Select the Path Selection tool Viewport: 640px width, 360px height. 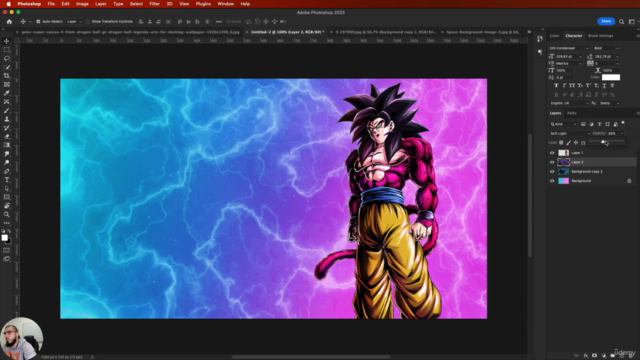coord(7,189)
